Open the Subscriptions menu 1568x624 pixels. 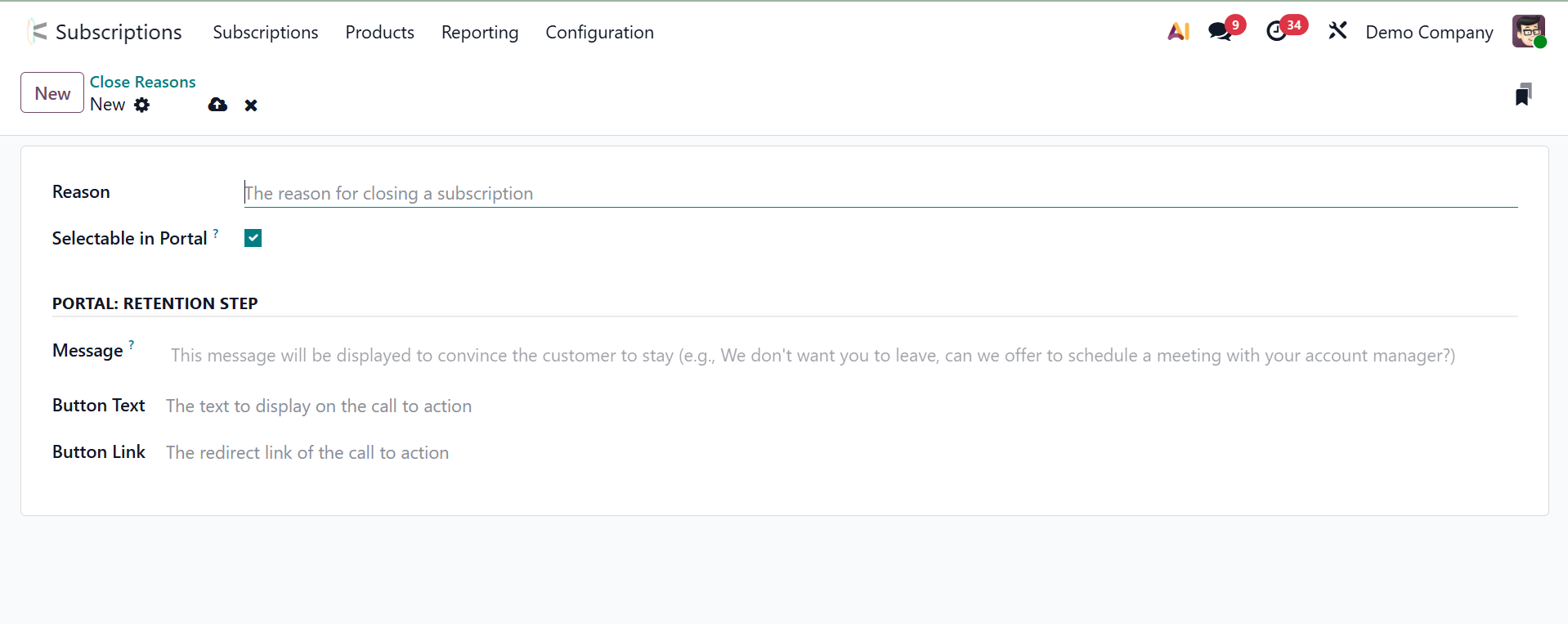[266, 32]
